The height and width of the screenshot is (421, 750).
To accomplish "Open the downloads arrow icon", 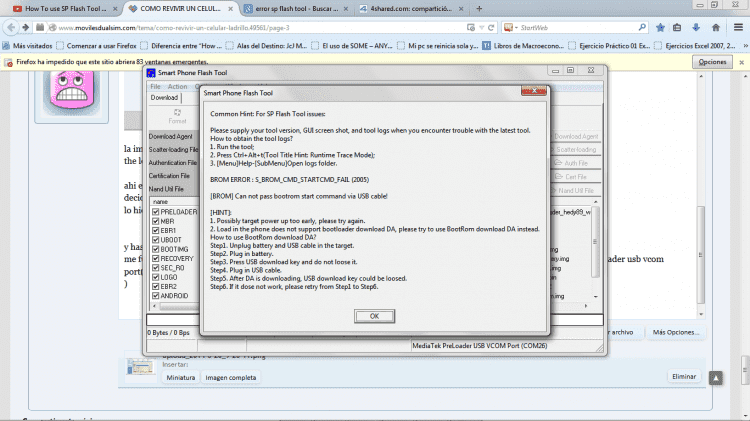I will pyautogui.click(x=696, y=28).
